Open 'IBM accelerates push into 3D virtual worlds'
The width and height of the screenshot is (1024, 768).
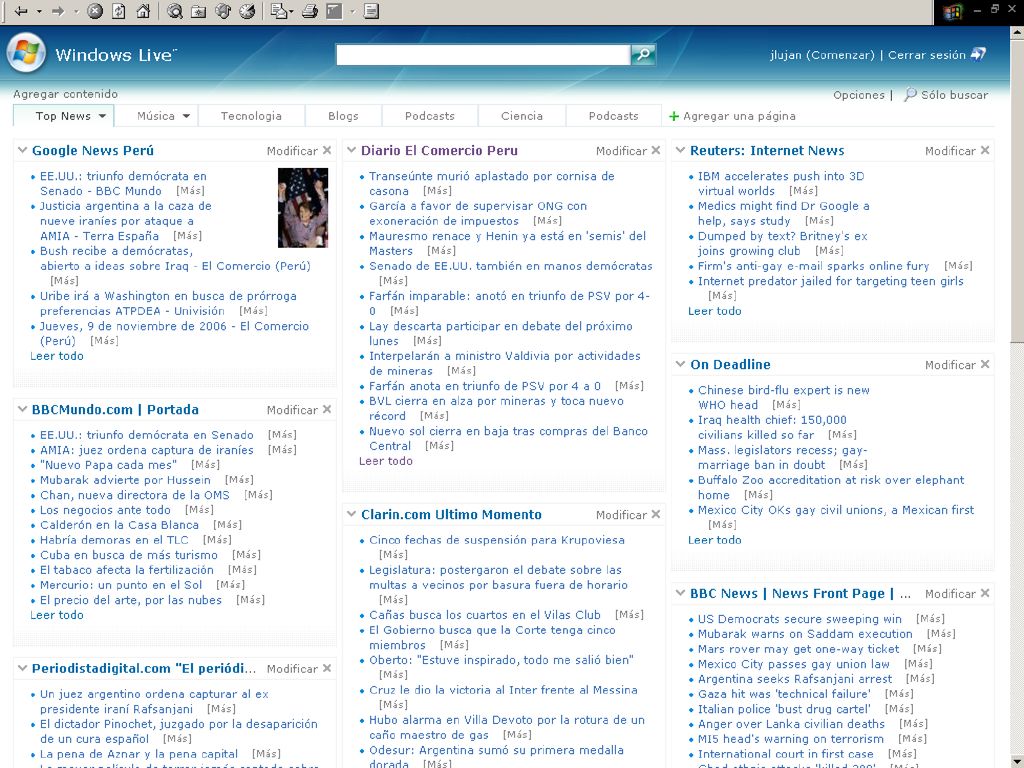pos(780,184)
